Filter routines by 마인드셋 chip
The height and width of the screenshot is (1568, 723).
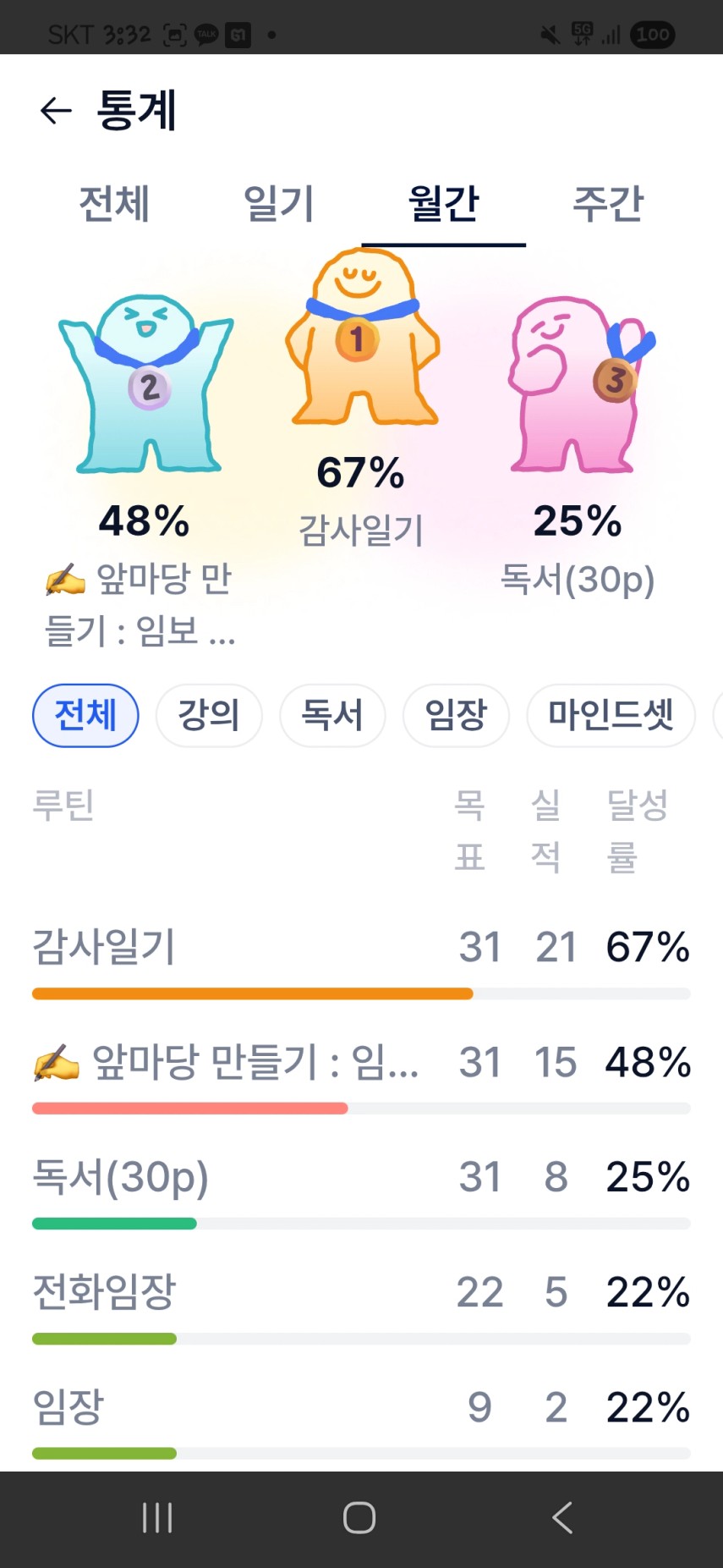[611, 715]
